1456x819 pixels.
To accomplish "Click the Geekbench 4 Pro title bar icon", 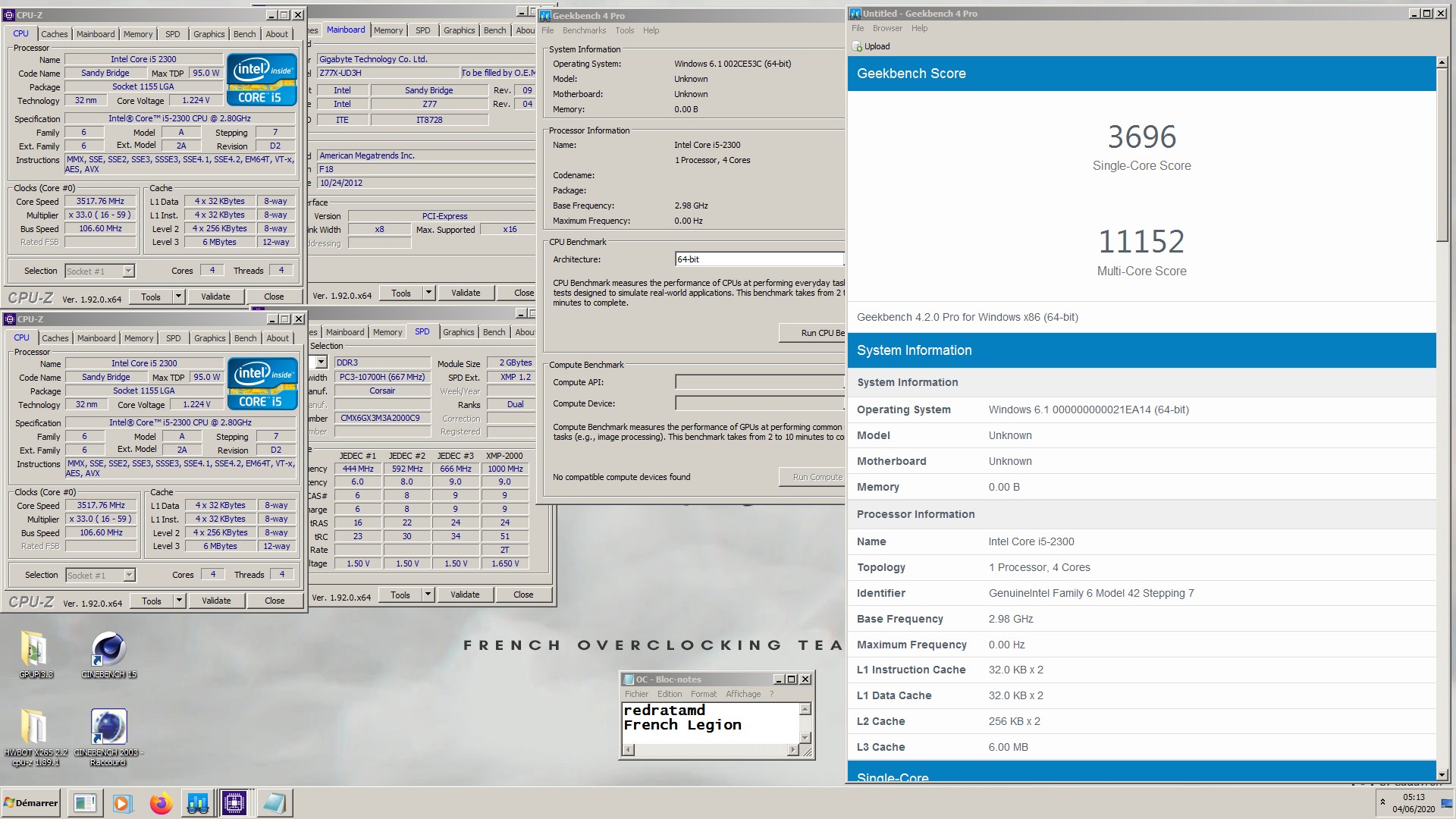I will click(x=544, y=15).
